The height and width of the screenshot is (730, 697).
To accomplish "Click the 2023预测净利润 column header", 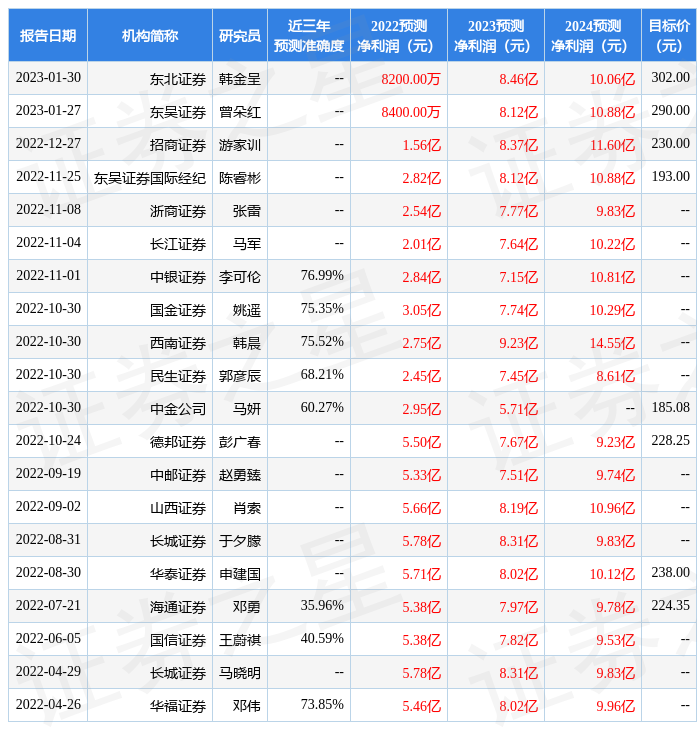I will pos(495,35).
